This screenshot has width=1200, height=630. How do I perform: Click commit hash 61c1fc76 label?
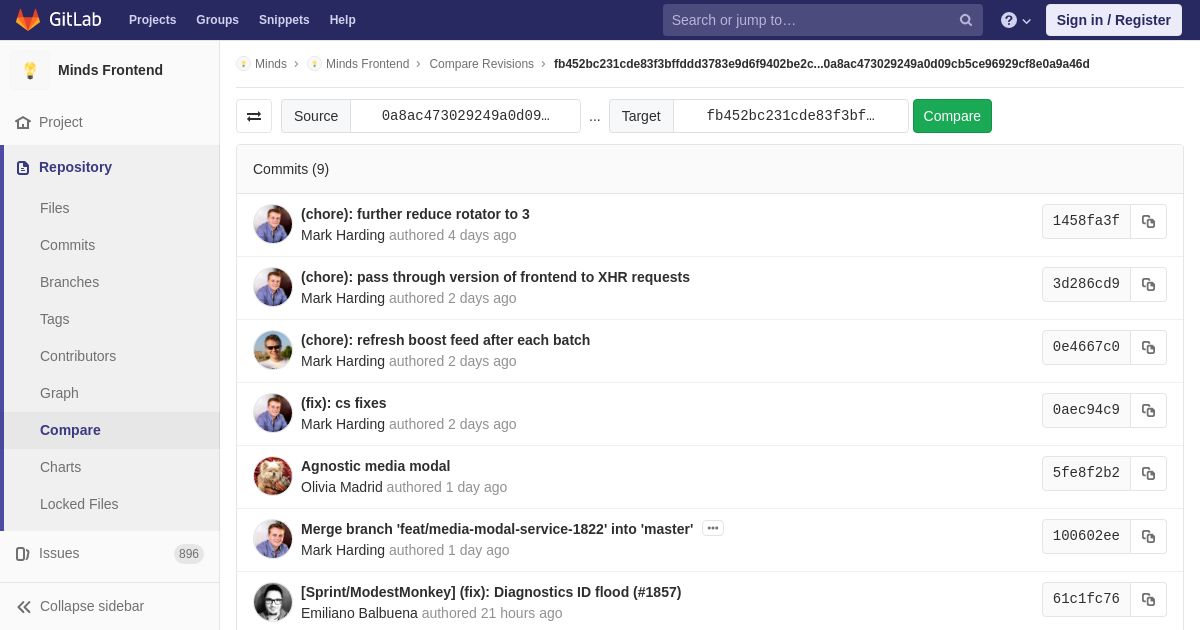[x=1086, y=599]
